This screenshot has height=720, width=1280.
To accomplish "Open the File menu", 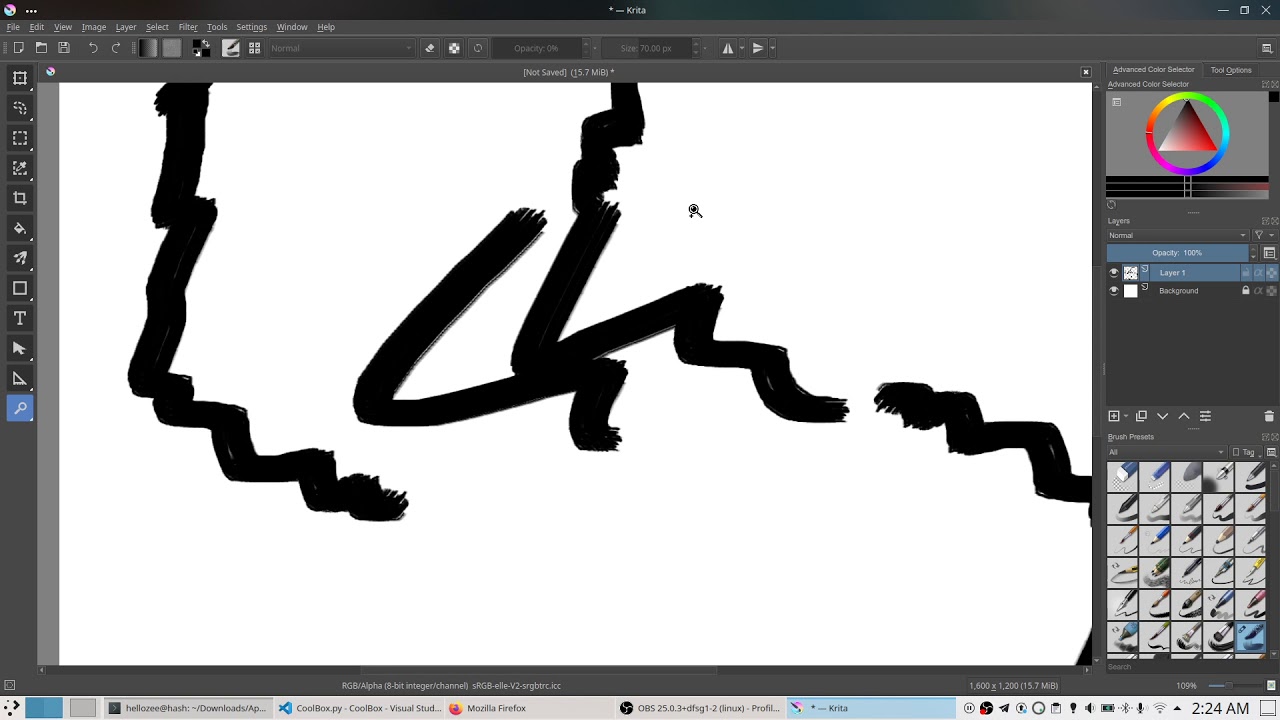I will point(13,27).
